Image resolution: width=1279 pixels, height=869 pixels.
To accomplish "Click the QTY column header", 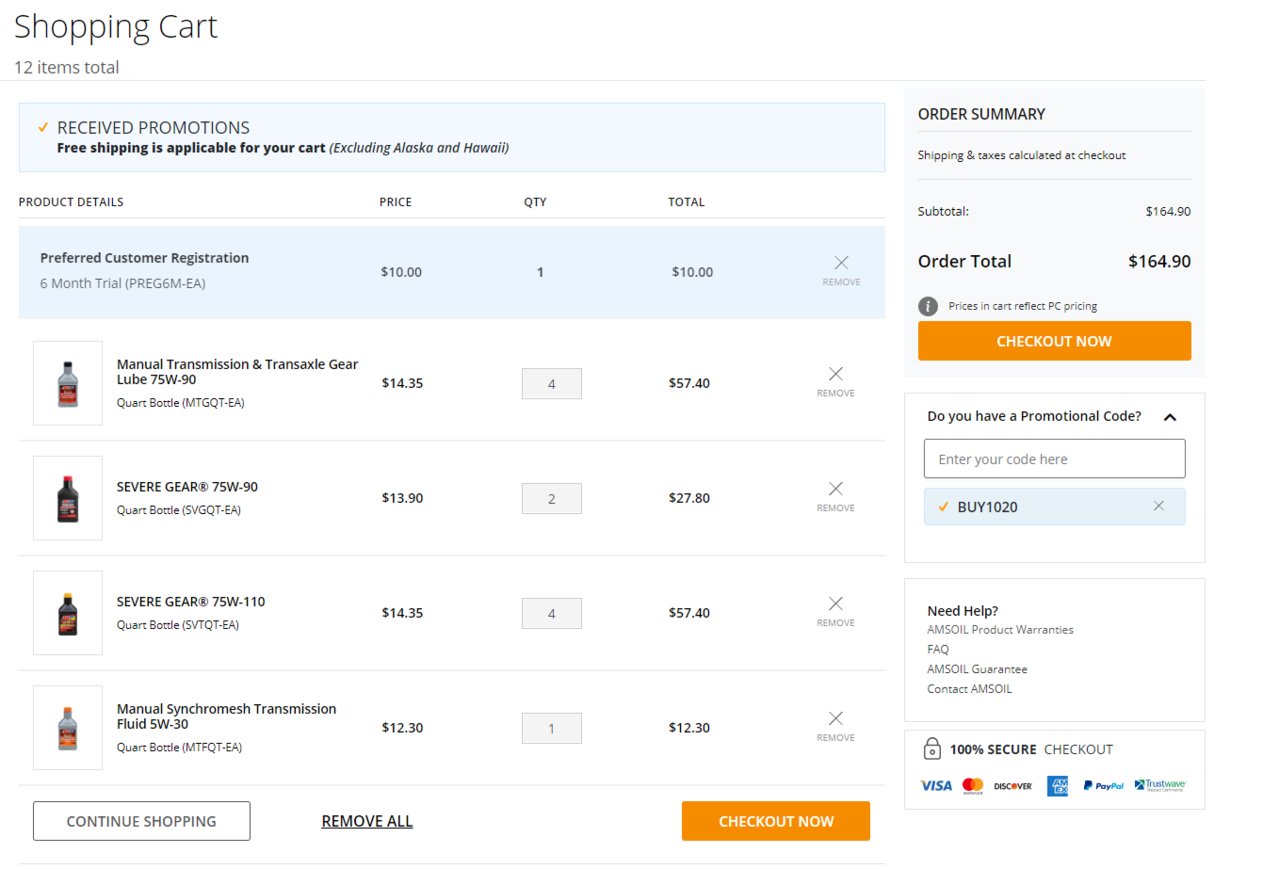I will pos(535,202).
